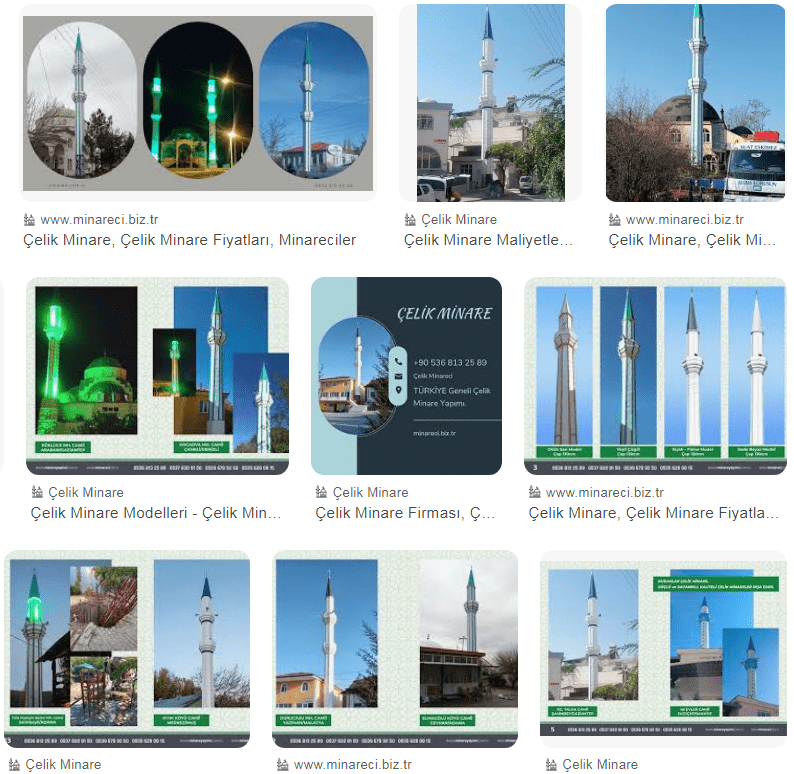The height and width of the screenshot is (774, 794).
Task: Open thumbnail showing four minaret models side by side
Action: coord(655,375)
